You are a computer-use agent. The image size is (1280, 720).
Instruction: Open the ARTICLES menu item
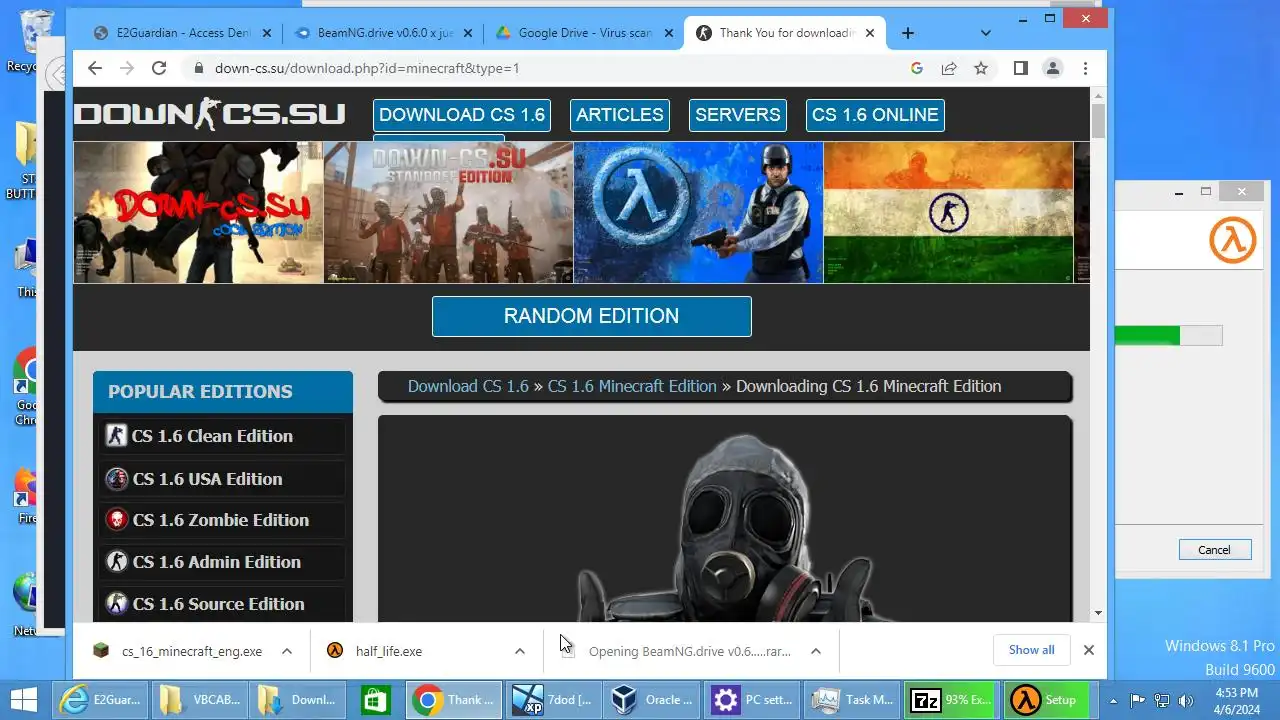[x=620, y=115]
